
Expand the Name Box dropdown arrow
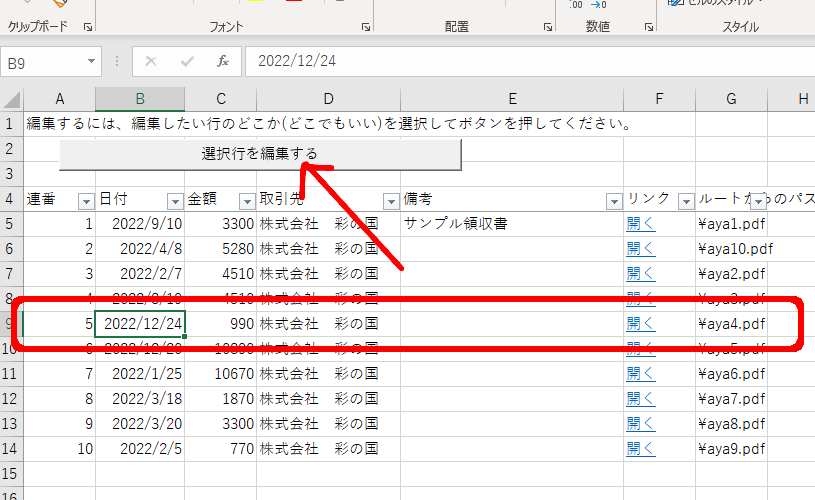[91, 61]
